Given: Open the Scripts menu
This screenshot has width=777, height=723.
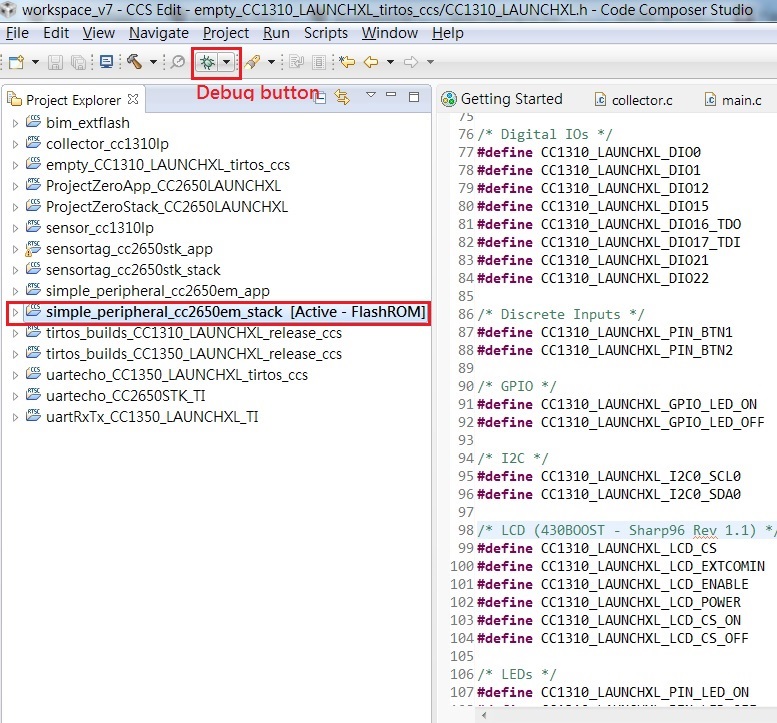Looking at the screenshot, I should coord(326,33).
